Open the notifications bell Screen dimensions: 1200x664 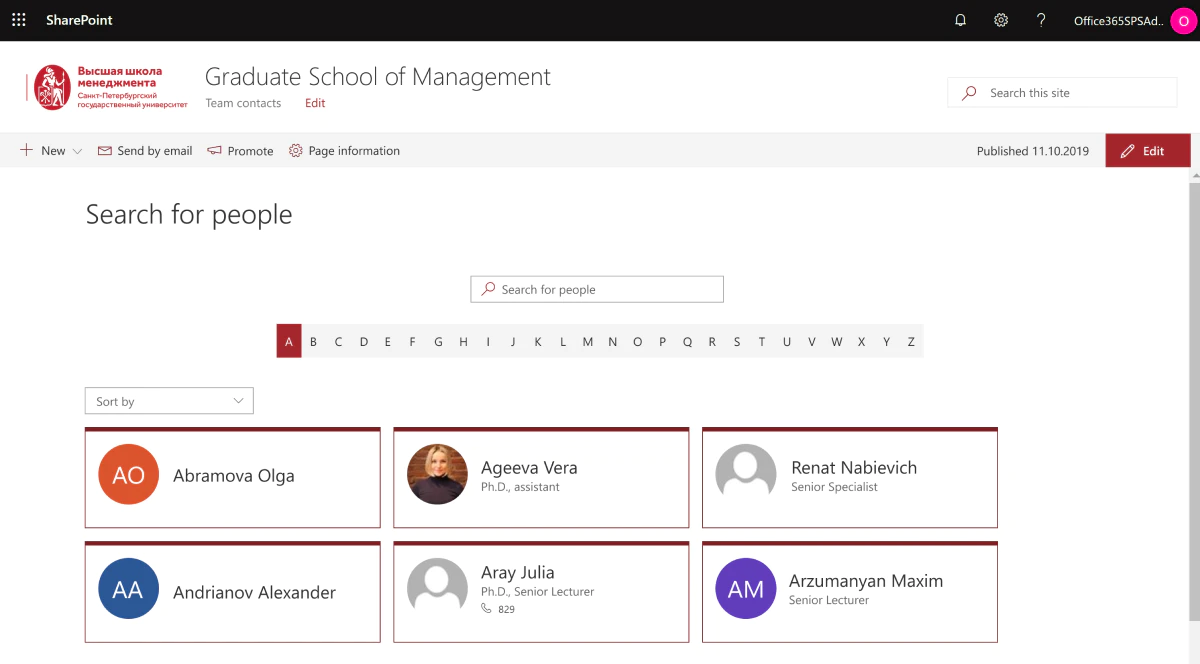[x=961, y=20]
